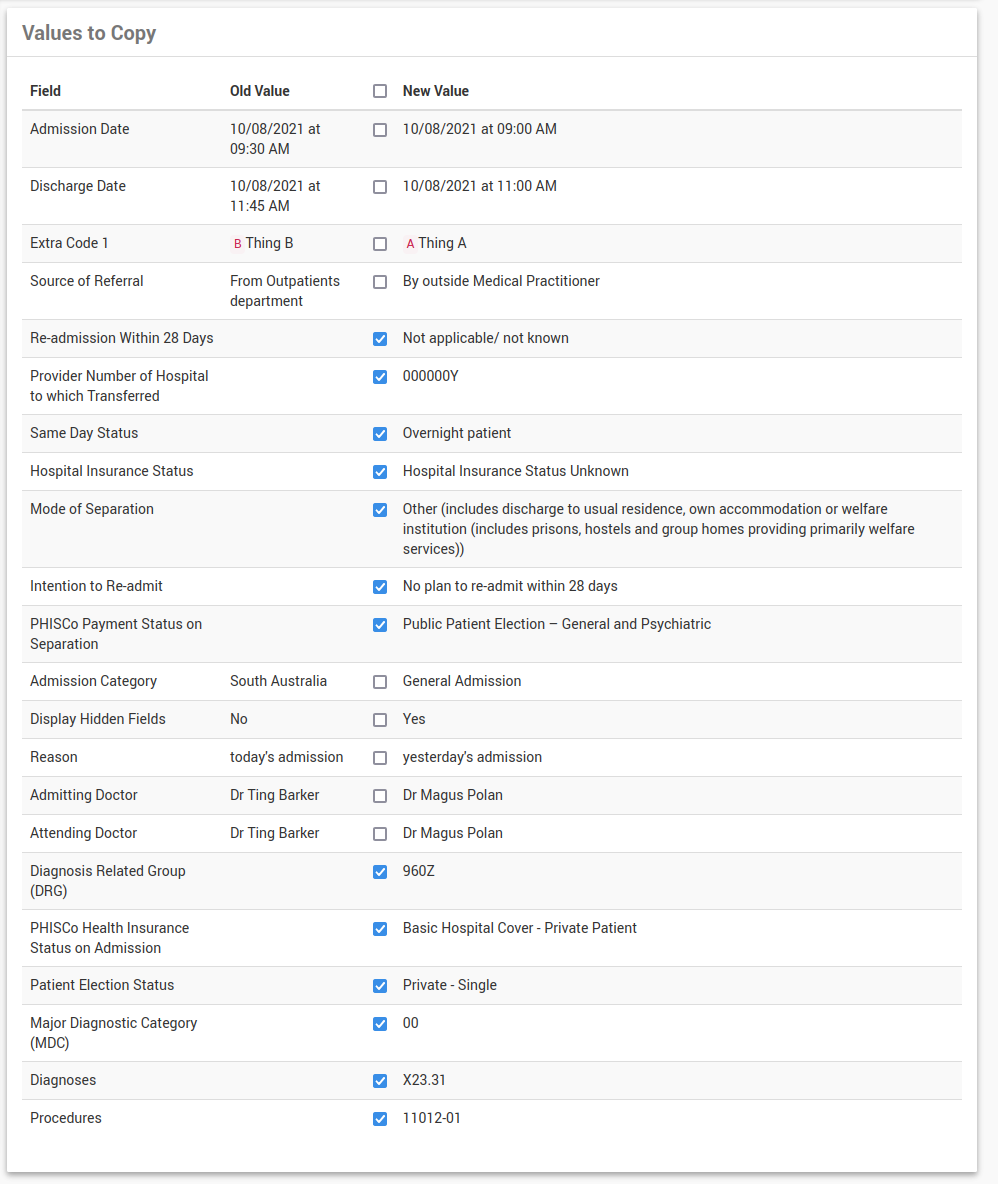Viewport: 998px width, 1184px height.
Task: Uncheck the Procedures 11012-01 checkbox
Action: click(x=380, y=1119)
